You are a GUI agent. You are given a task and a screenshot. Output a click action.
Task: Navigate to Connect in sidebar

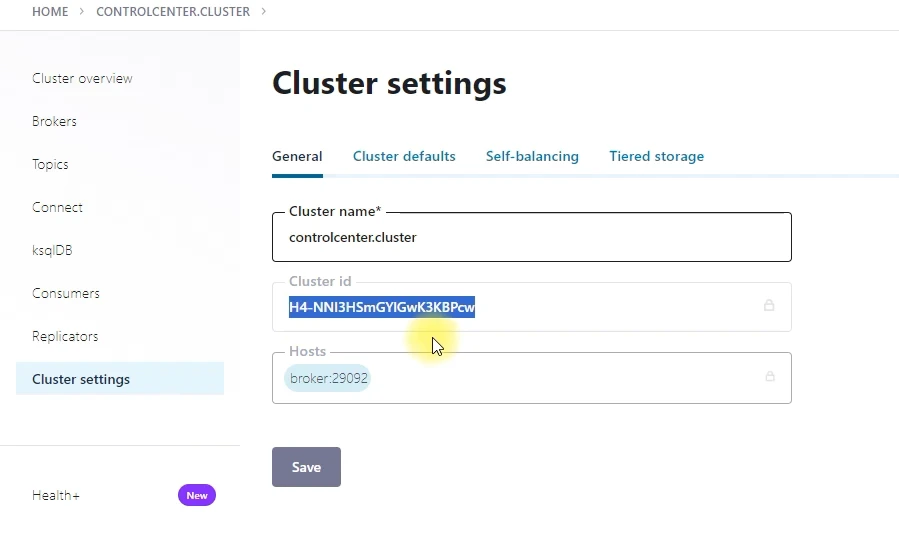coord(57,208)
